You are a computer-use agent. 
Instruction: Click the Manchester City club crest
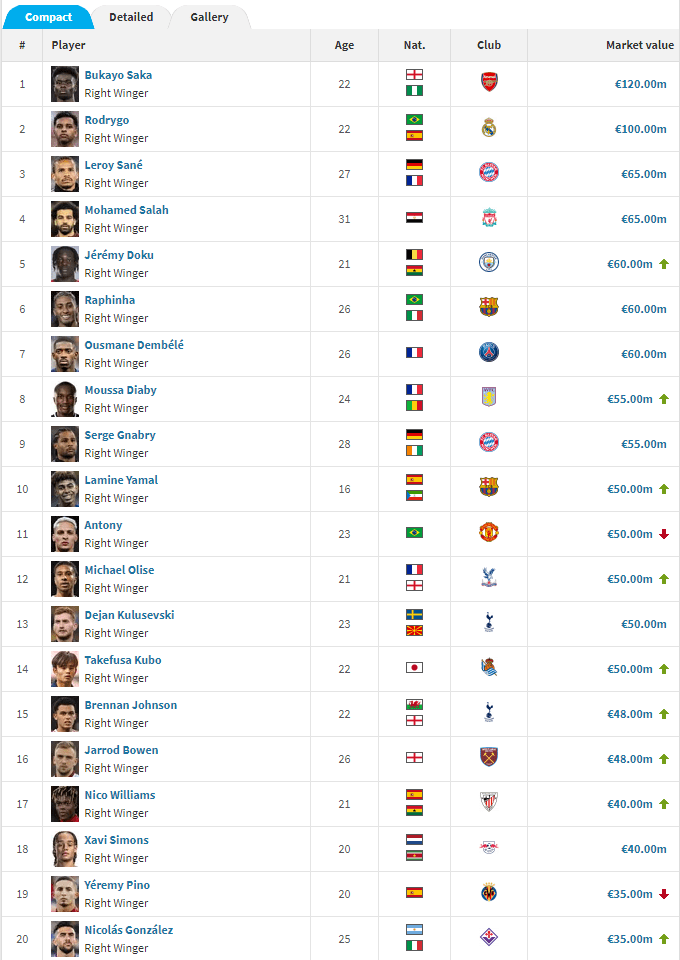(489, 263)
